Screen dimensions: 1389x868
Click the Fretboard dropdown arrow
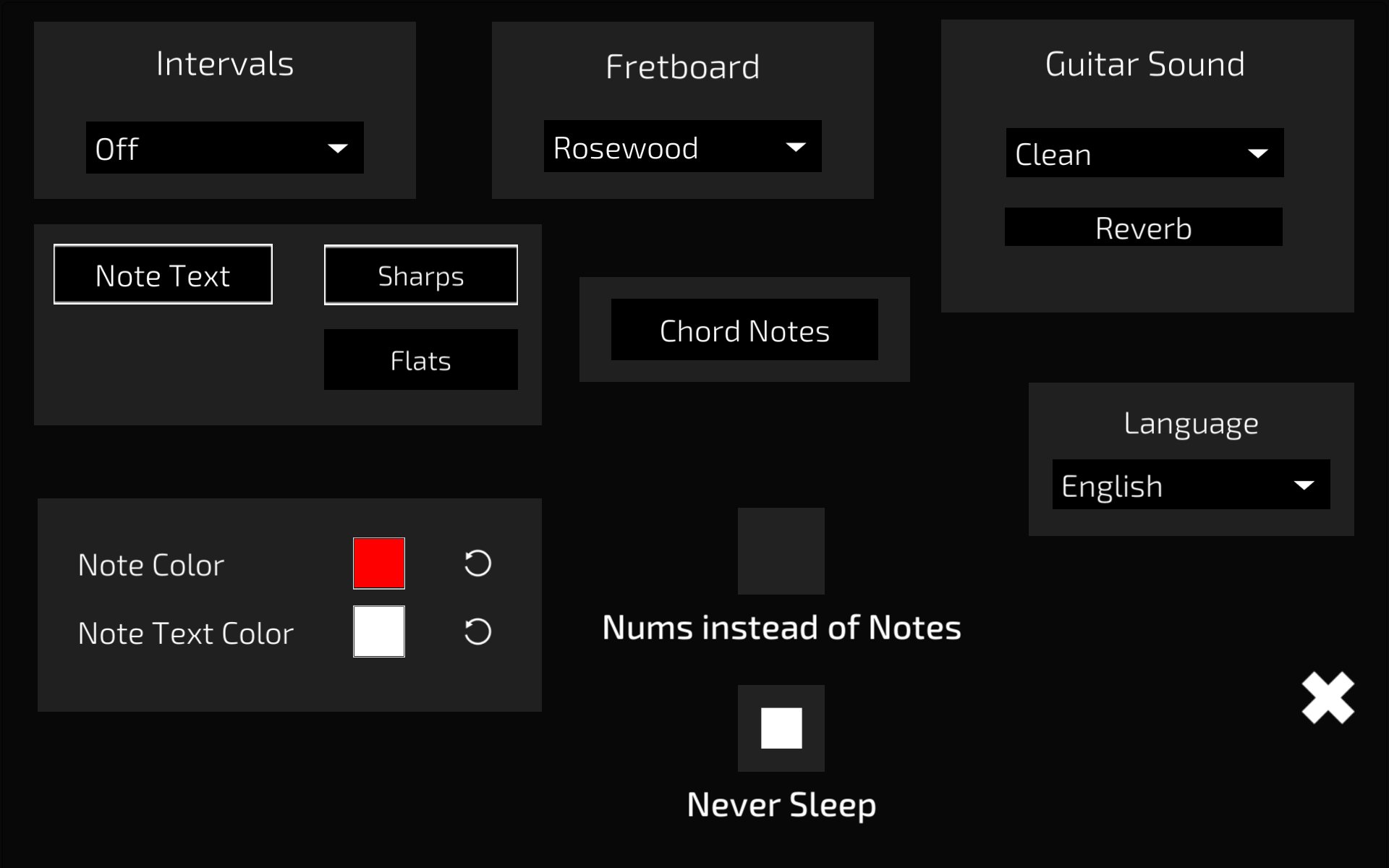[795, 147]
